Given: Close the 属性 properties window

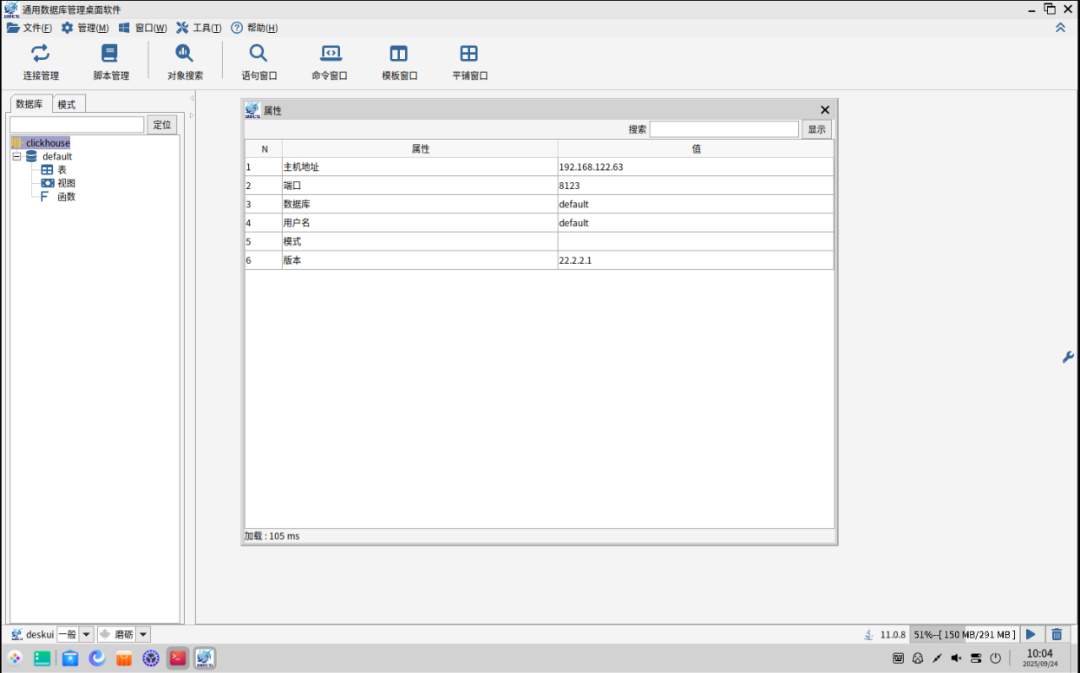Looking at the screenshot, I should point(824,110).
